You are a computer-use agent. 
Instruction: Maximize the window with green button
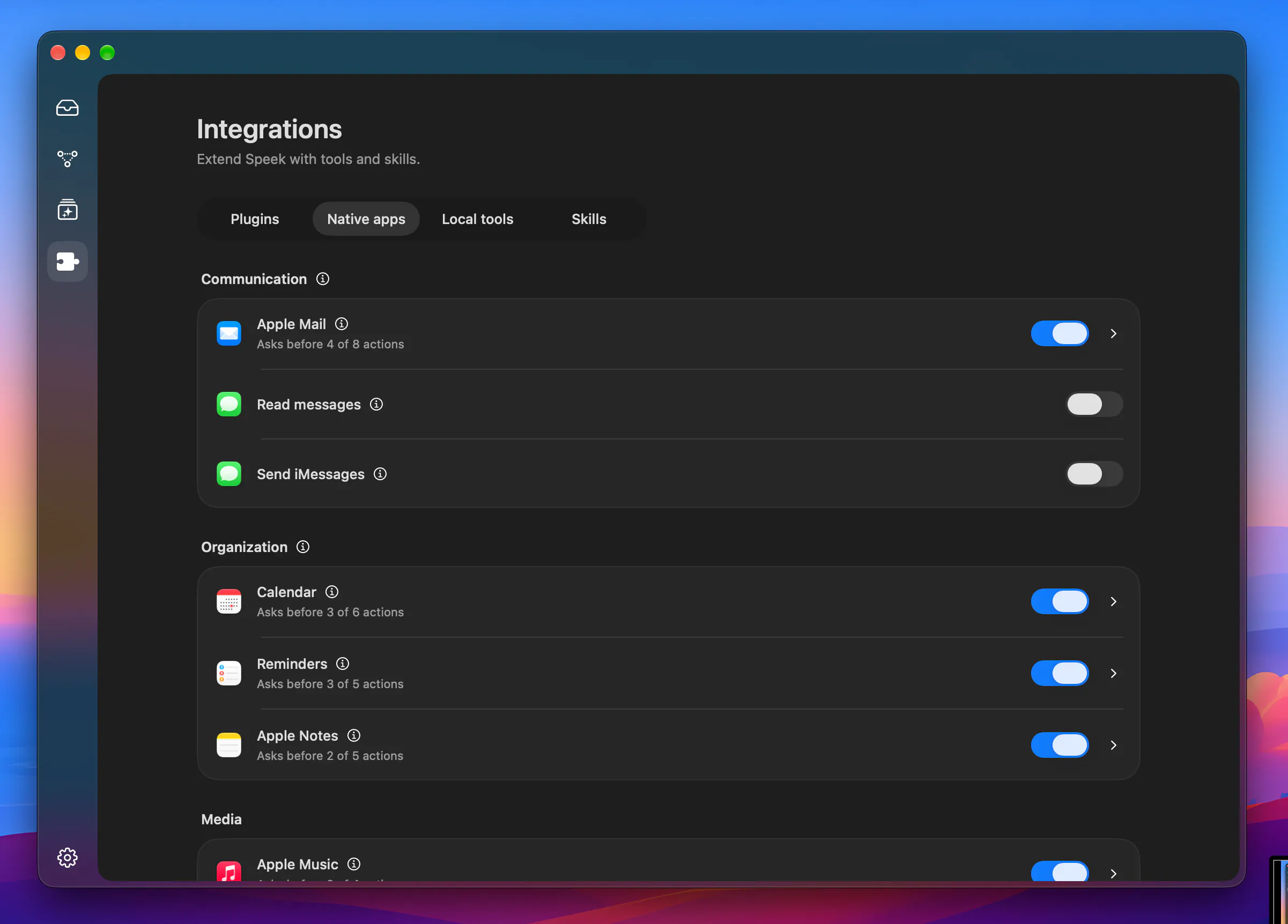pyautogui.click(x=107, y=53)
